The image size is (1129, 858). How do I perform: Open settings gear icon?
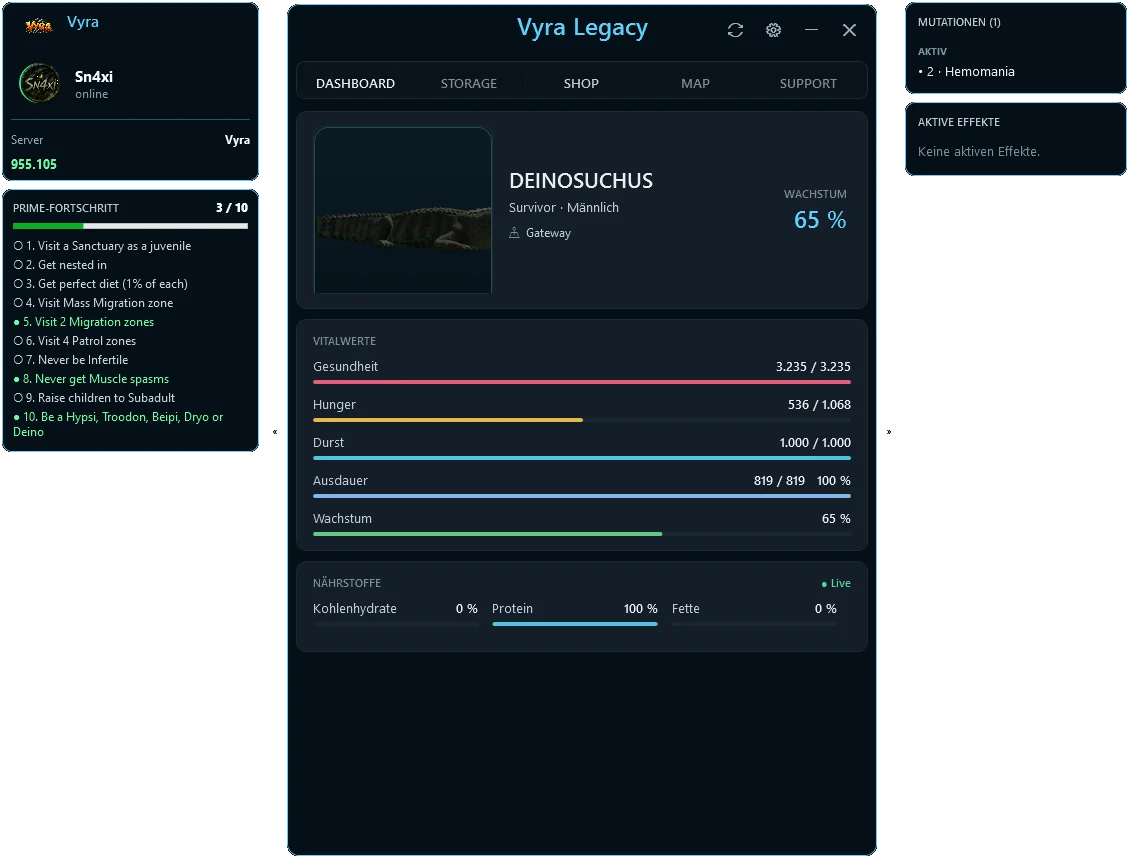[x=773, y=30]
